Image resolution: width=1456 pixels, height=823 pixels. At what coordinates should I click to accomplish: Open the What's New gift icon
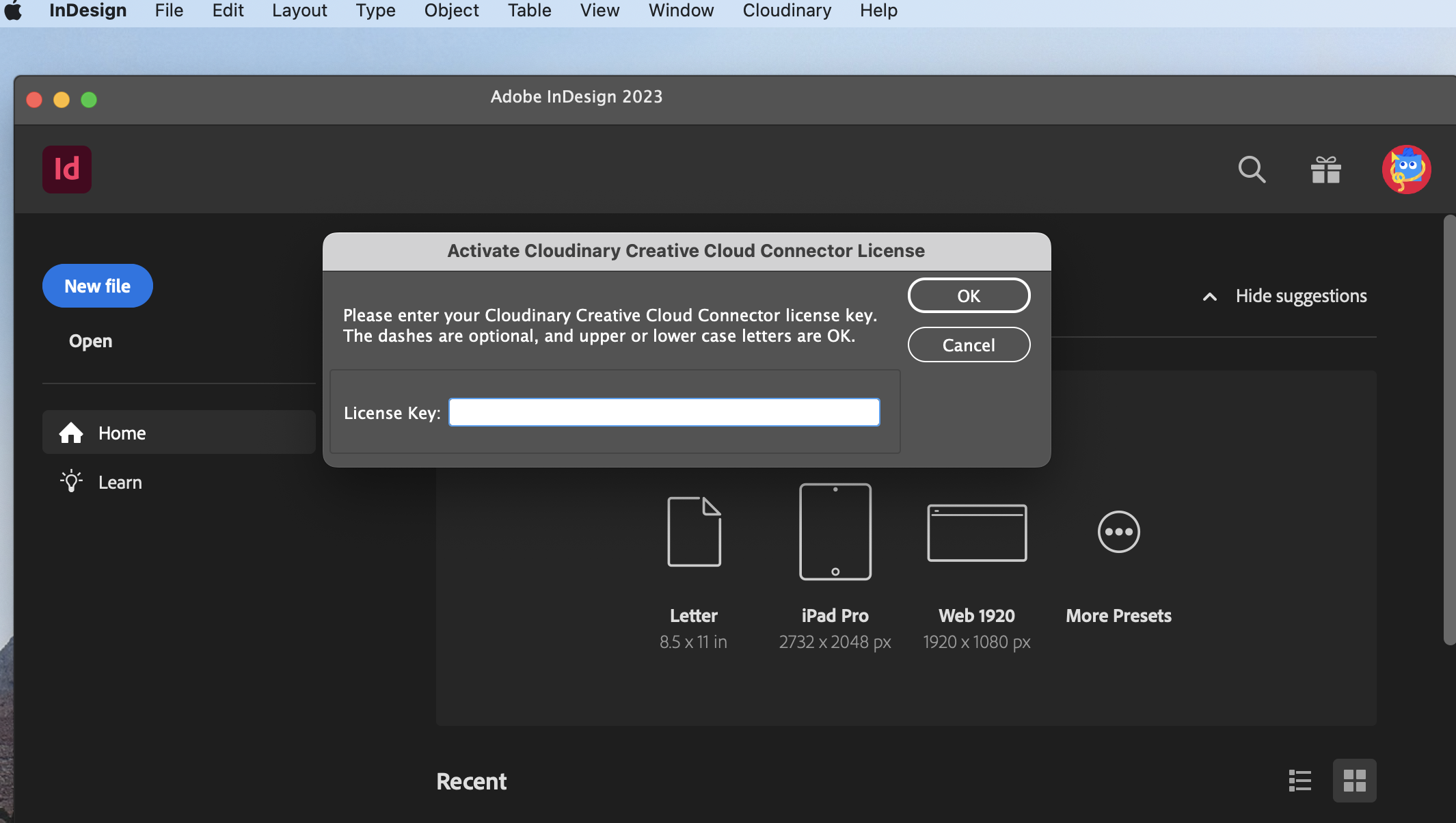pos(1325,170)
